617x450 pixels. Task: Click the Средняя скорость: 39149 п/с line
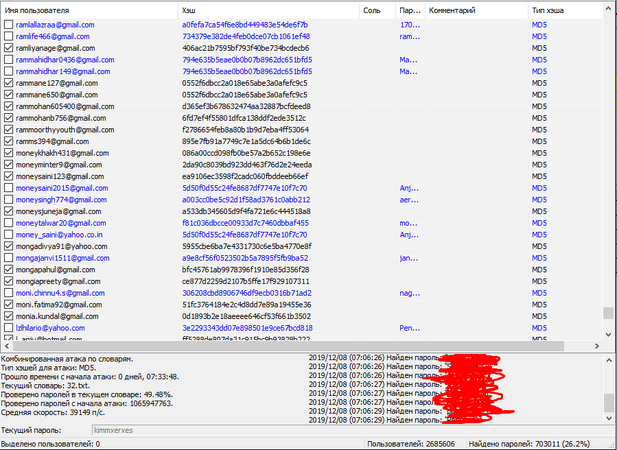coord(53,413)
